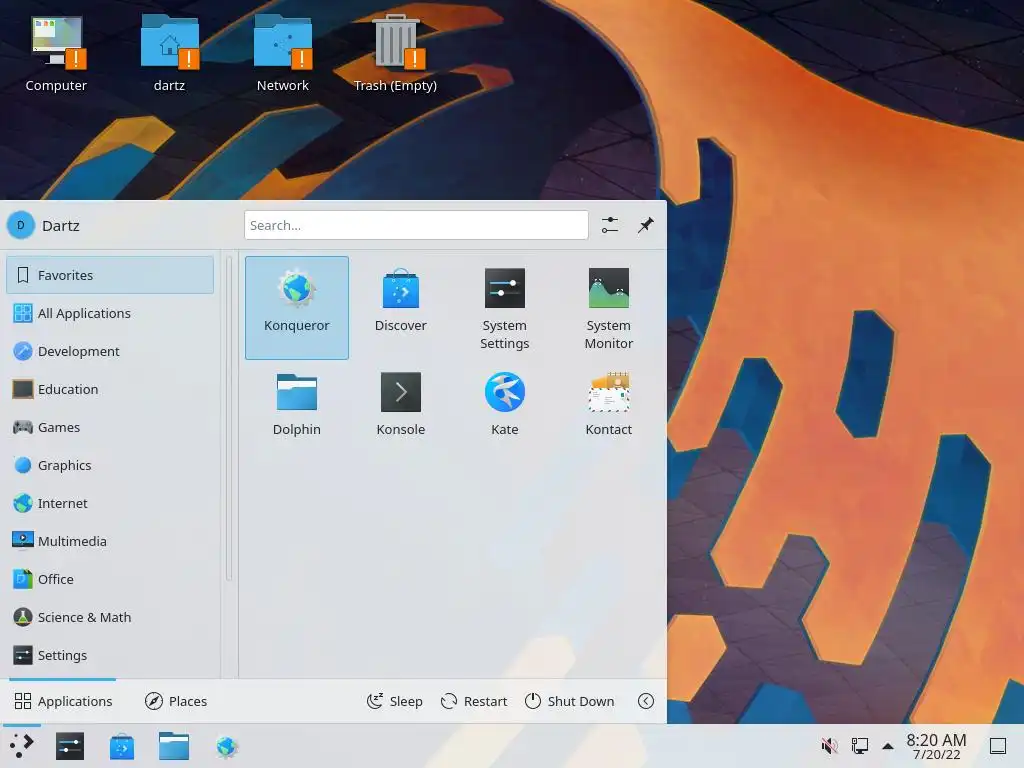Browse the Games category

coord(110,427)
